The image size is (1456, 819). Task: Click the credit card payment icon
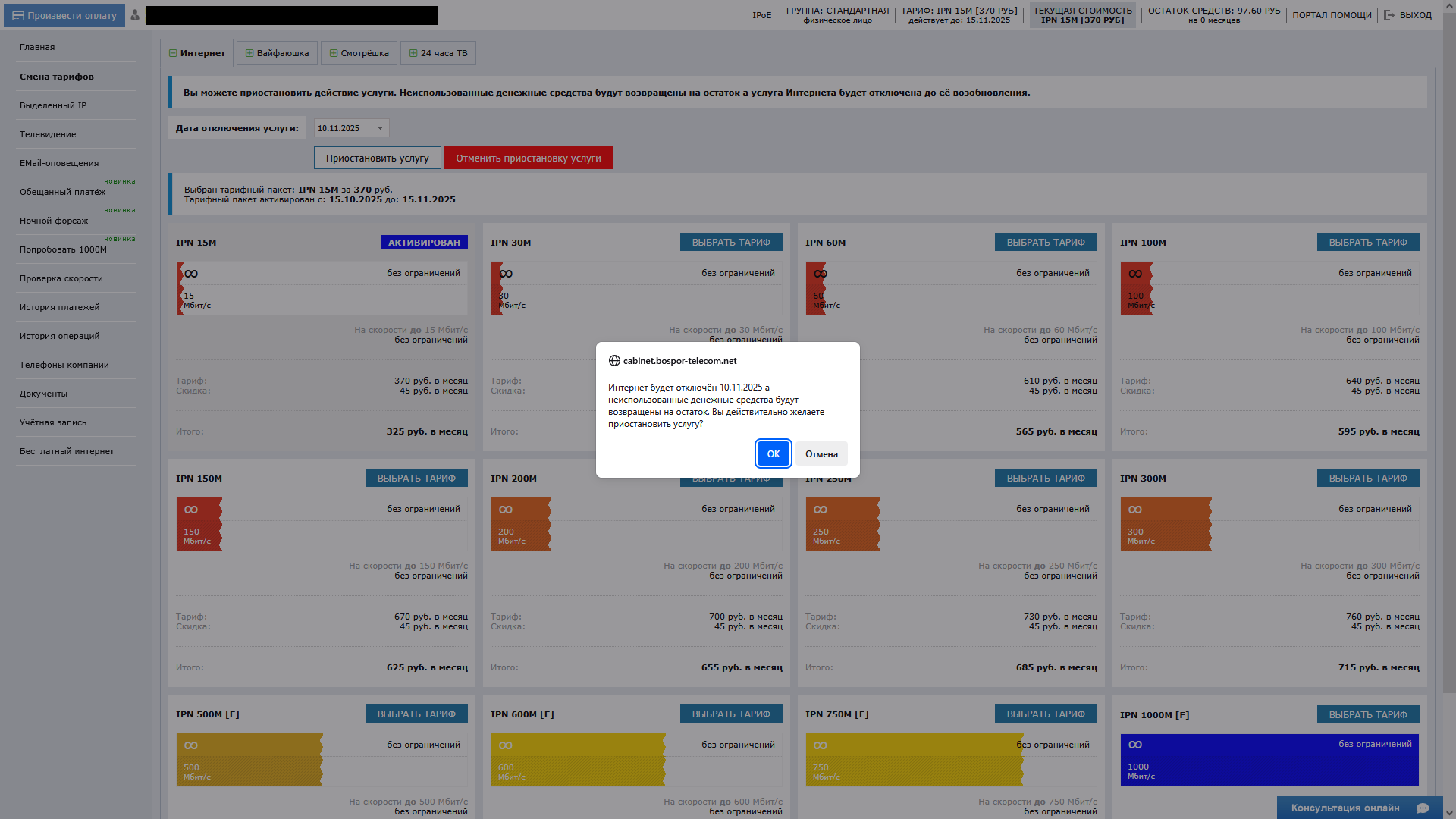[18, 15]
